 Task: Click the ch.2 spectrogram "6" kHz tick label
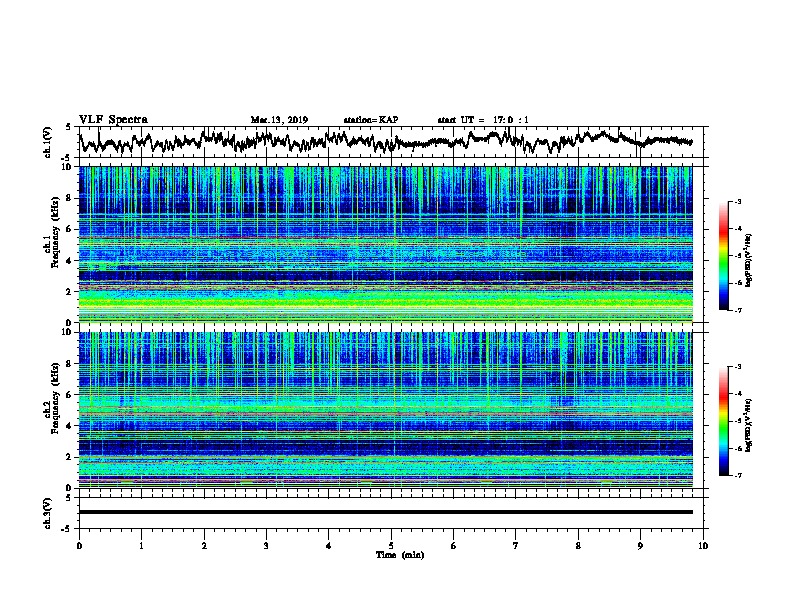[x=70, y=395]
